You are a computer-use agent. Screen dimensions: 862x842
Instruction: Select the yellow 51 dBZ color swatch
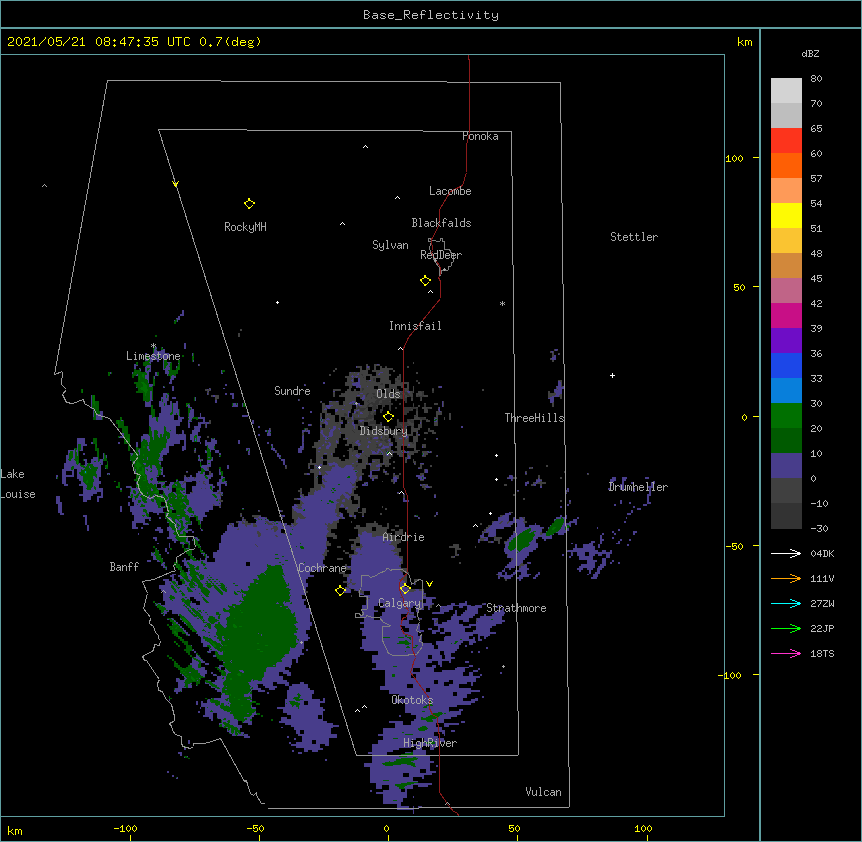(786, 215)
